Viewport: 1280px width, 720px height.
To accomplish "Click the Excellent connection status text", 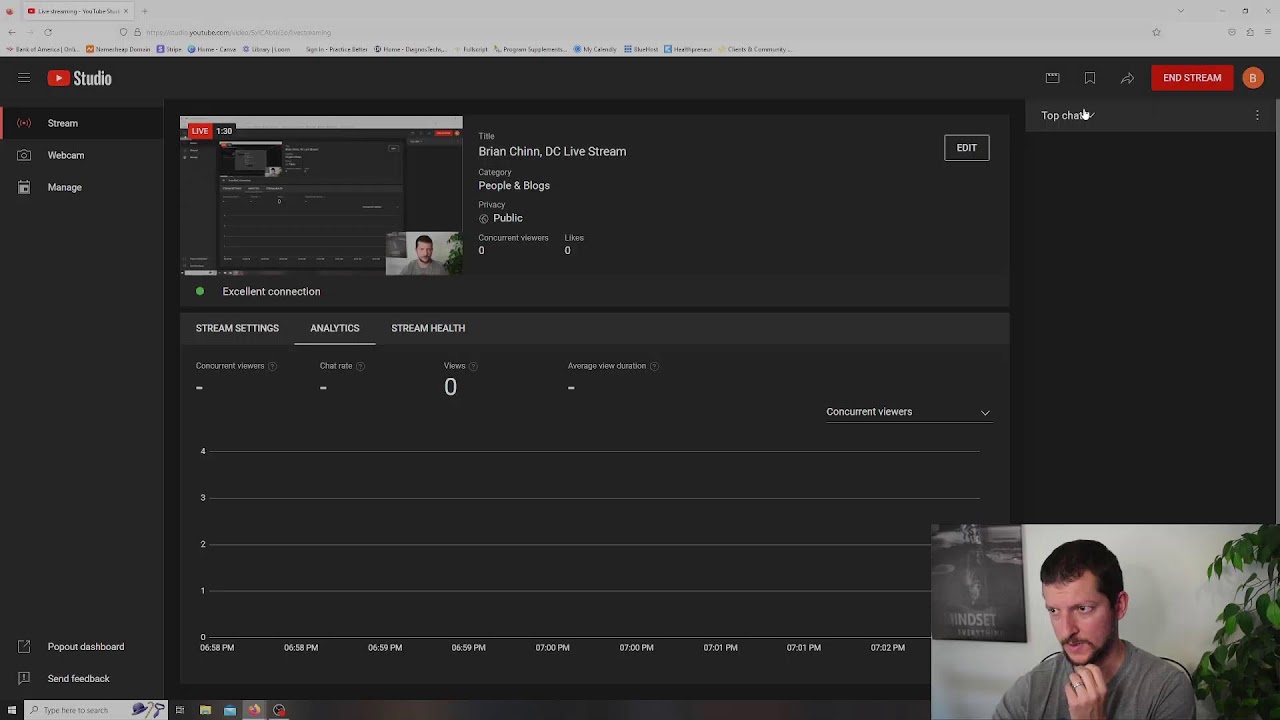I will (271, 292).
